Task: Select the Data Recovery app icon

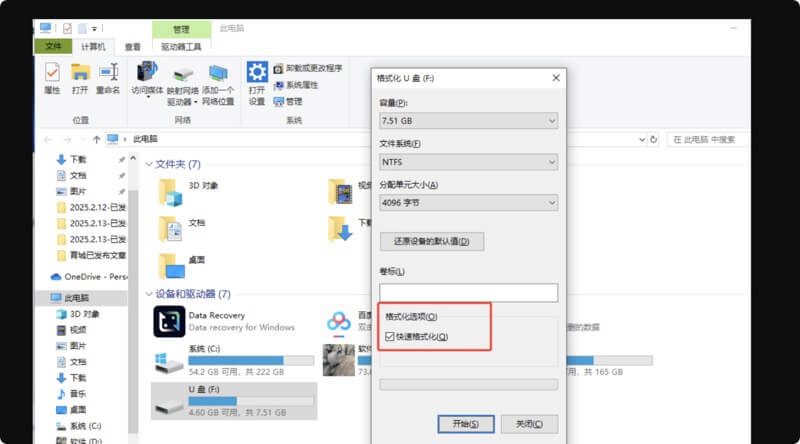Action: 169,322
